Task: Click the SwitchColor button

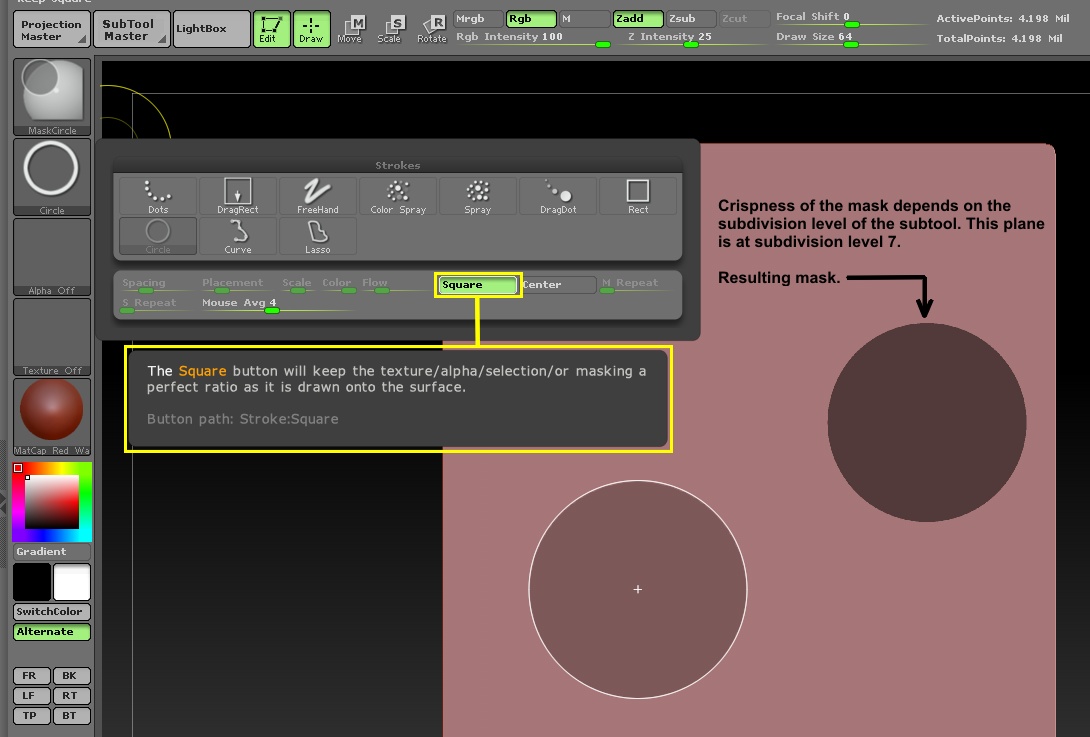Action: point(52,612)
